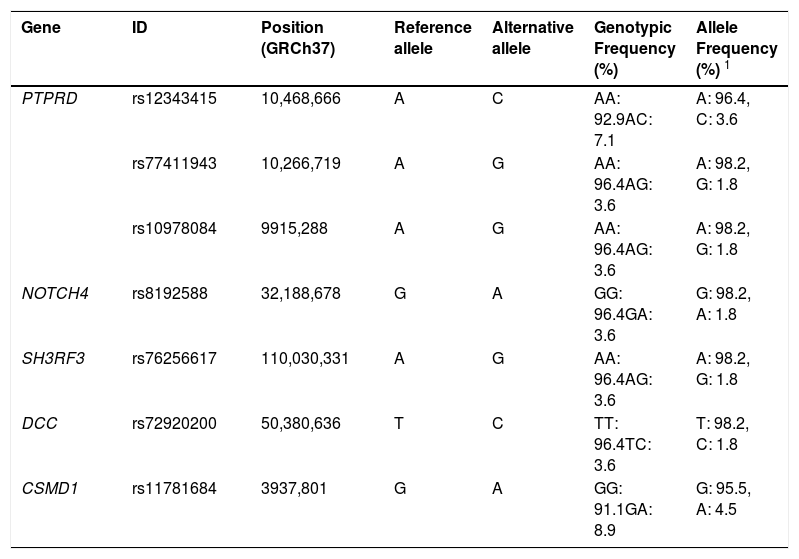Click position value 110,030,331
Image resolution: width=799 pixels, height=559 pixels.
(x=305, y=358)
